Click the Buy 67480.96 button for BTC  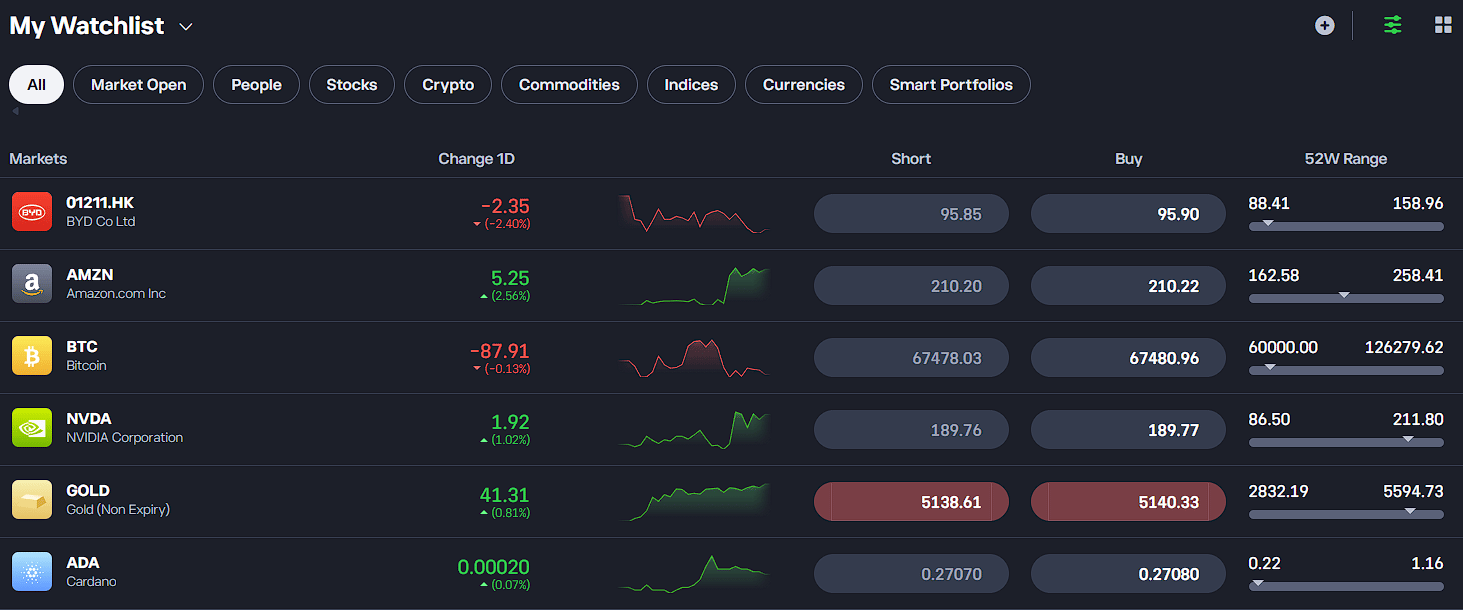pos(1128,358)
